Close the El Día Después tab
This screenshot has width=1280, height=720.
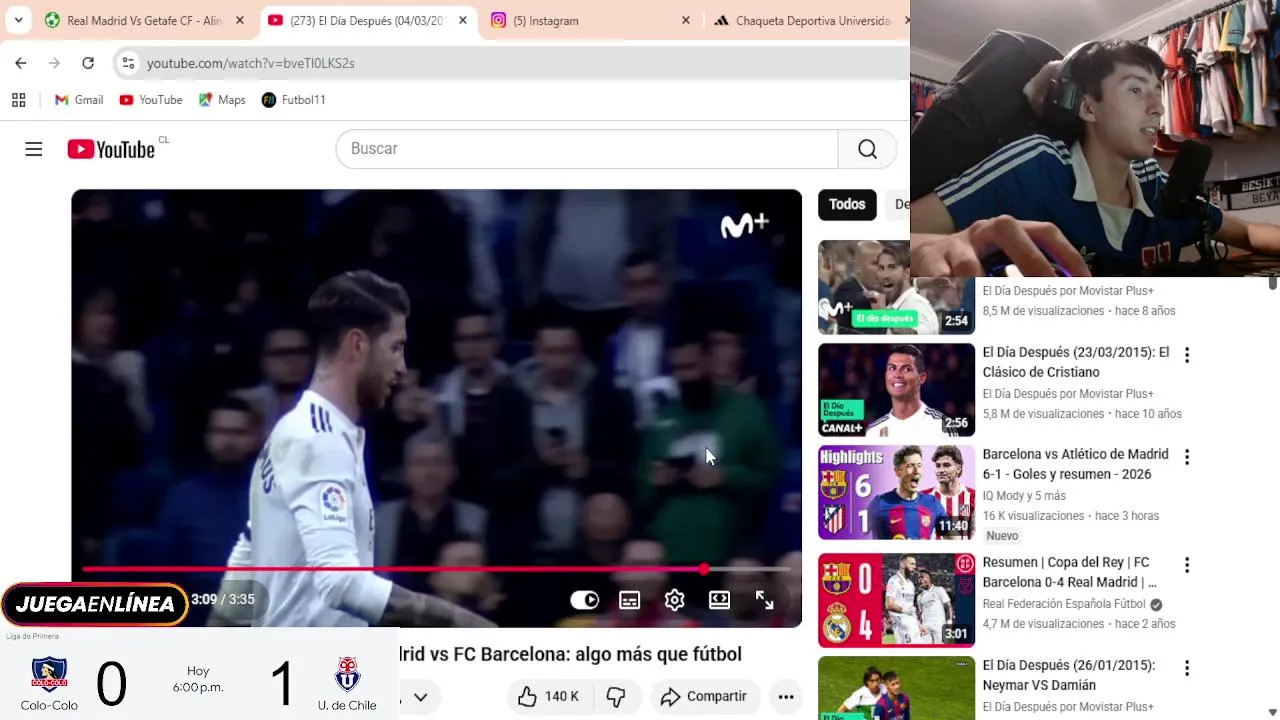pyautogui.click(x=463, y=20)
